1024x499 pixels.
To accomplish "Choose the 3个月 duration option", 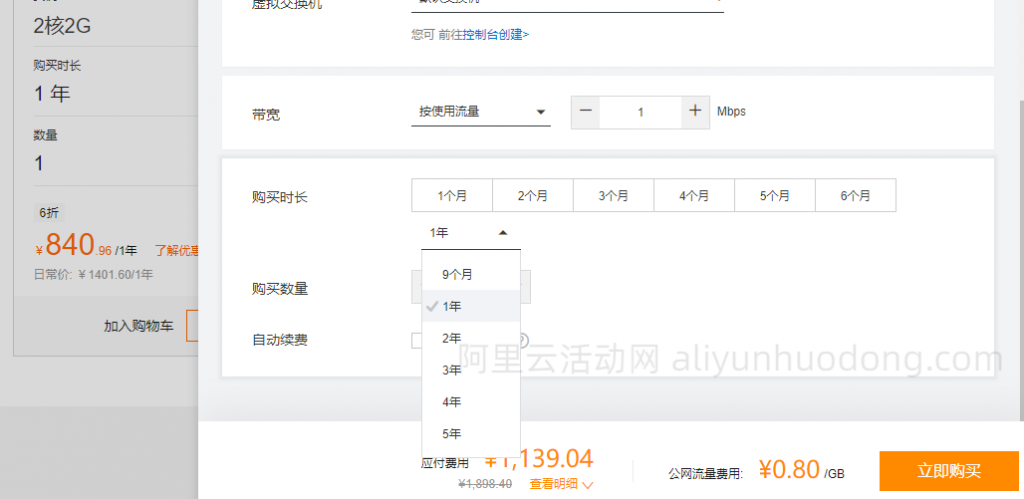I will [614, 196].
